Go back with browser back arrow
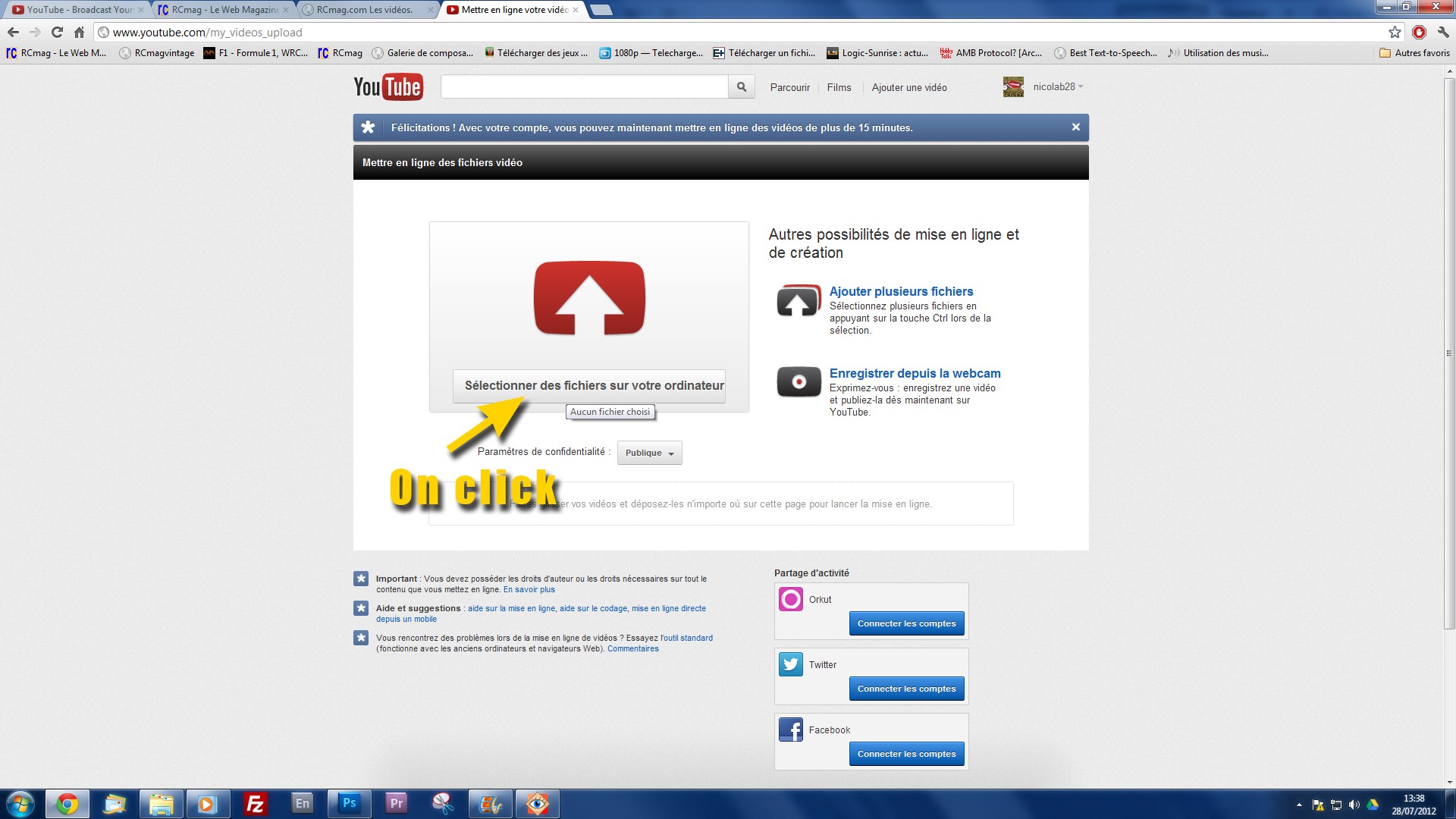The height and width of the screenshot is (819, 1456). pyautogui.click(x=13, y=32)
